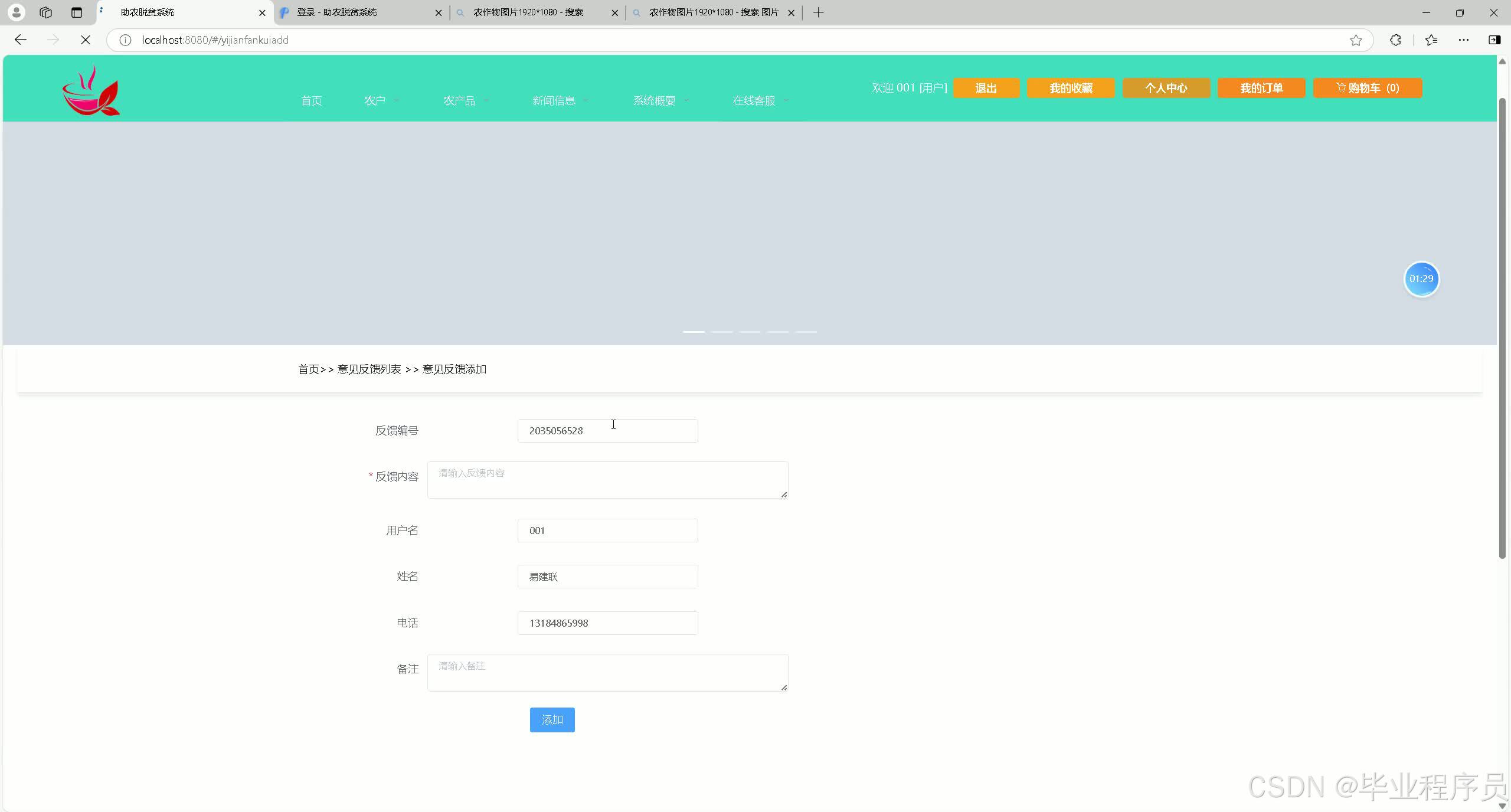
Task: Expand the 在线客服 navigation dropdown
Action: (x=760, y=101)
